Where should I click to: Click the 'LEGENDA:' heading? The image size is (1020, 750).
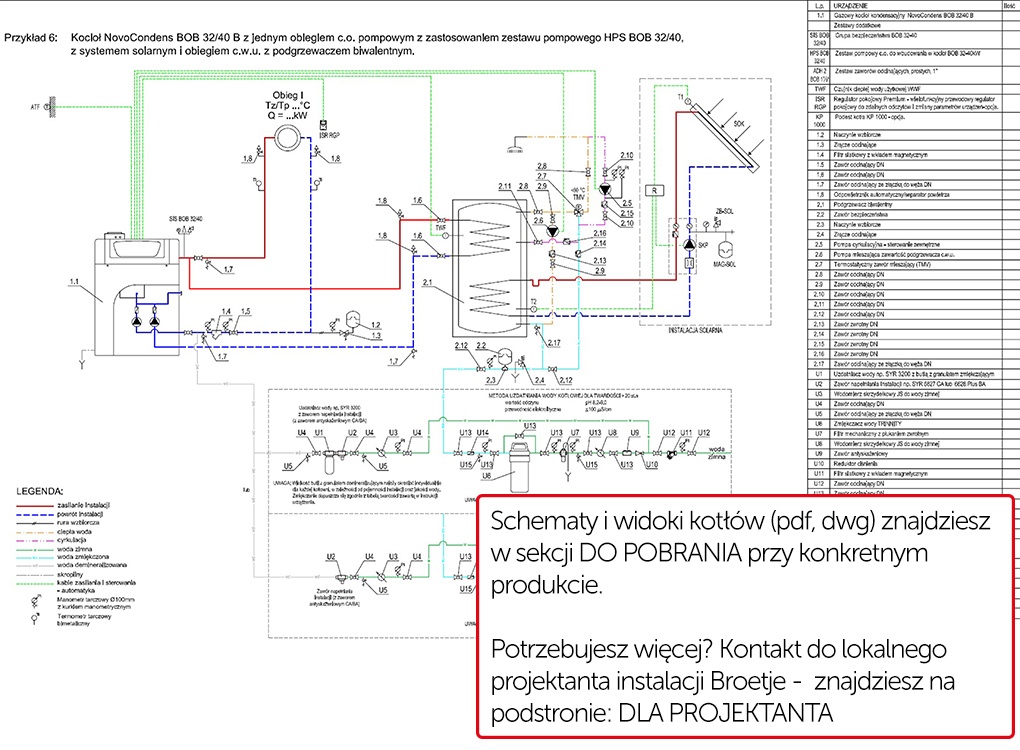point(40,491)
